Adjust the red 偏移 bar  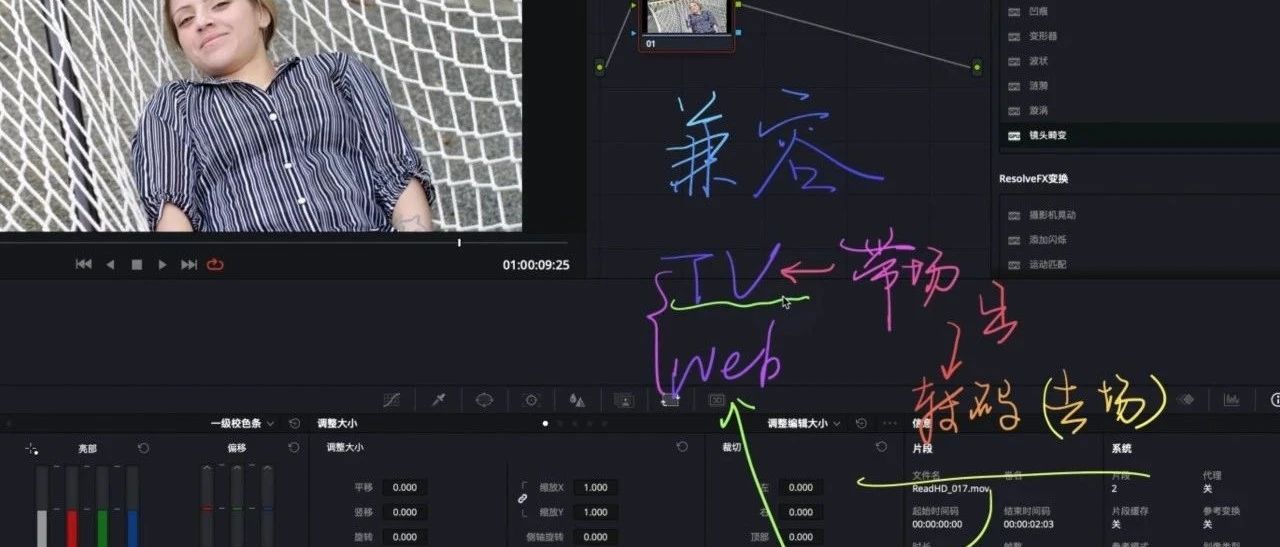click(x=207, y=506)
